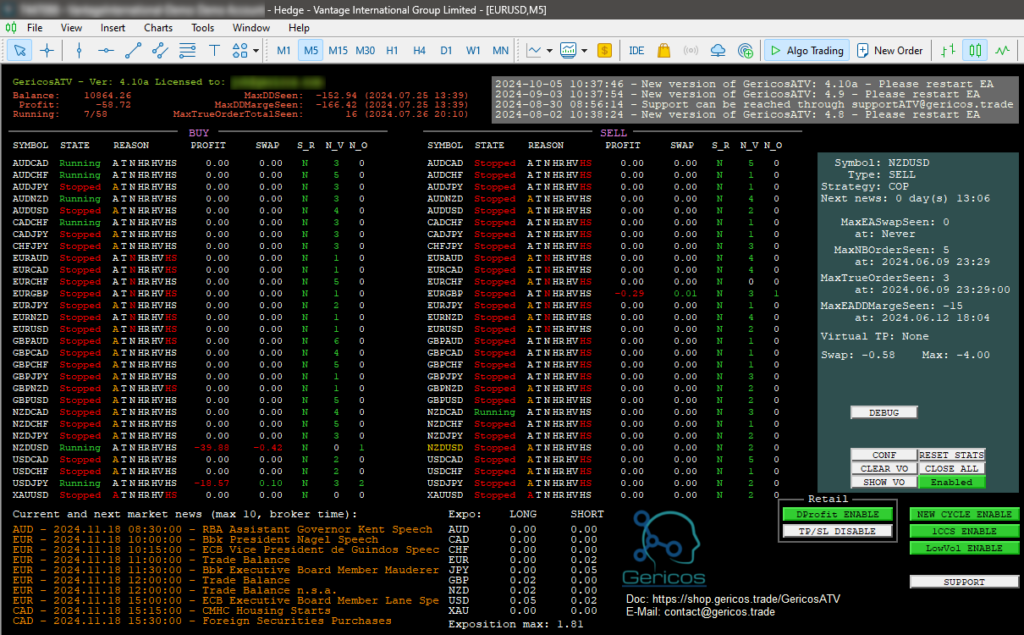Switch chart to MN timeframe
The width and height of the screenshot is (1024, 635).
500,50
